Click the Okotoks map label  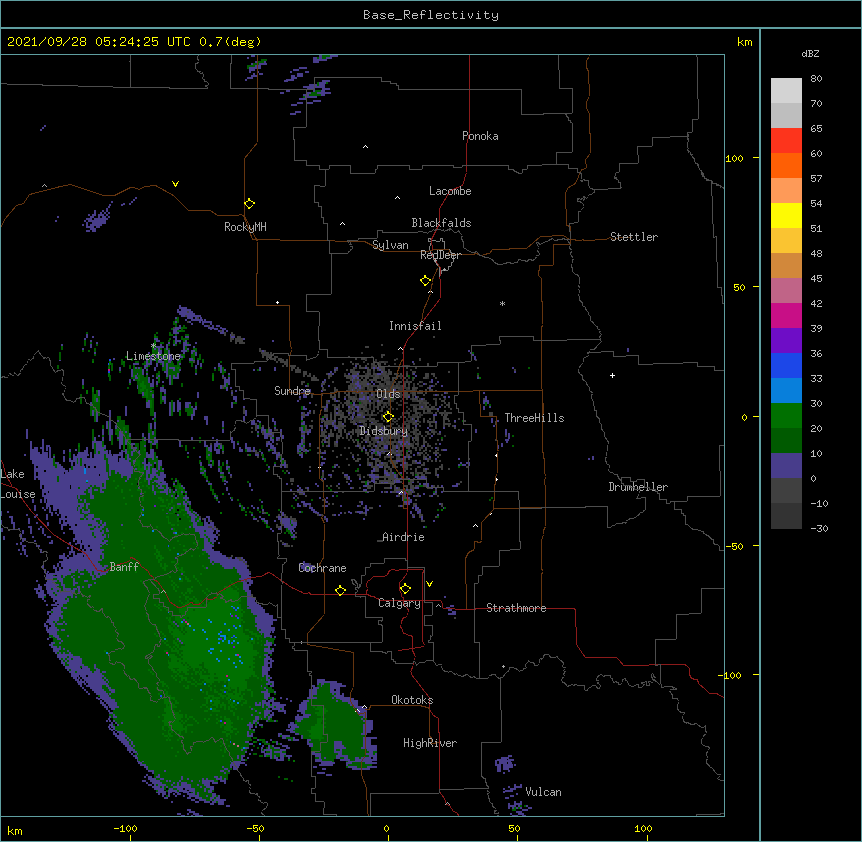click(x=412, y=700)
